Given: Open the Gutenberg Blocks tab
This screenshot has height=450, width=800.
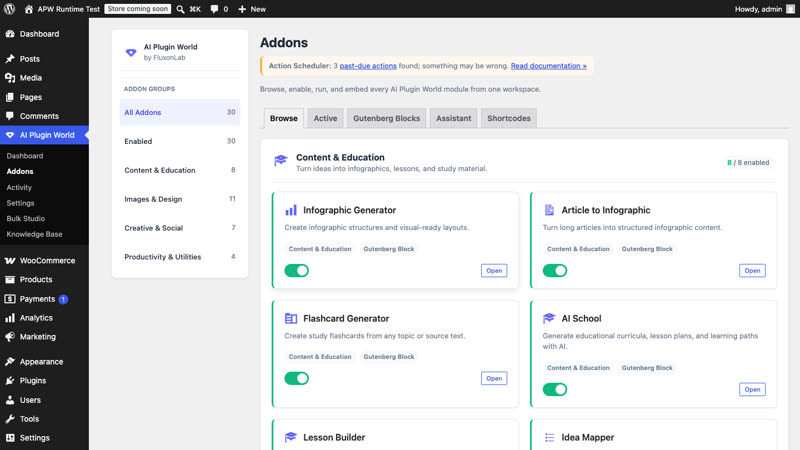Looking at the screenshot, I should pyautogui.click(x=386, y=118).
